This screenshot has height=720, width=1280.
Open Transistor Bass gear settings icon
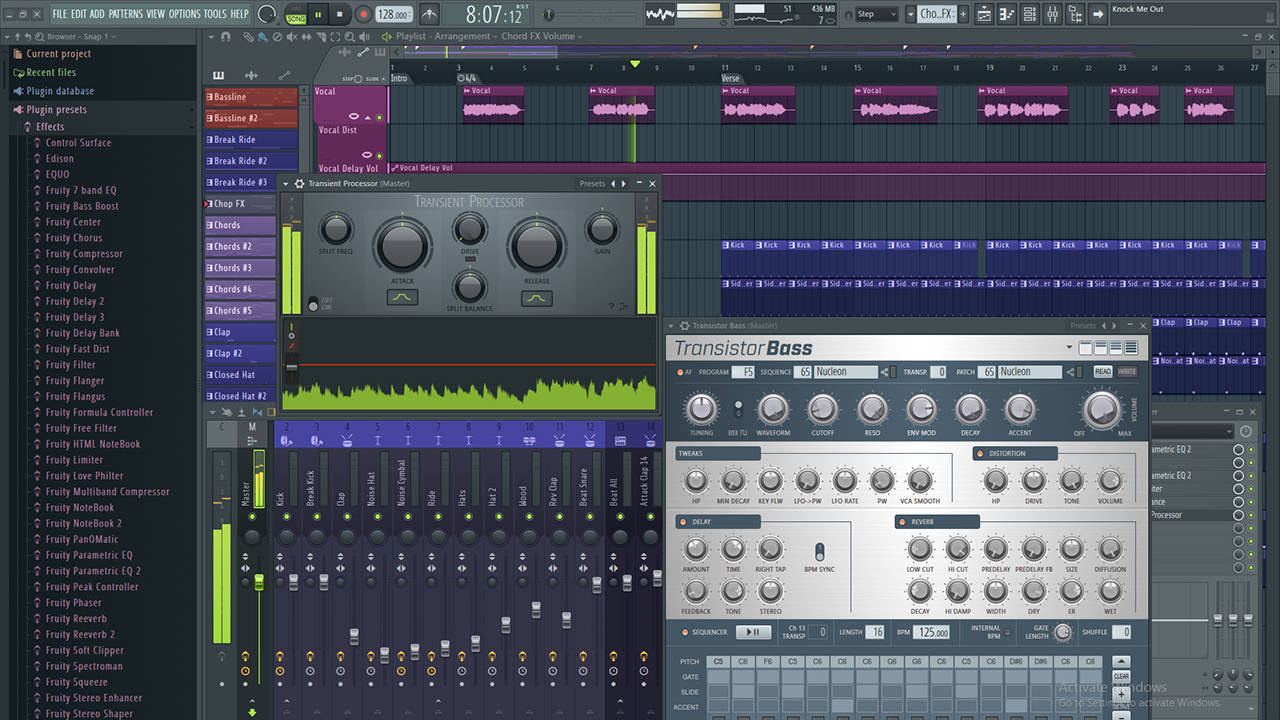click(684, 326)
